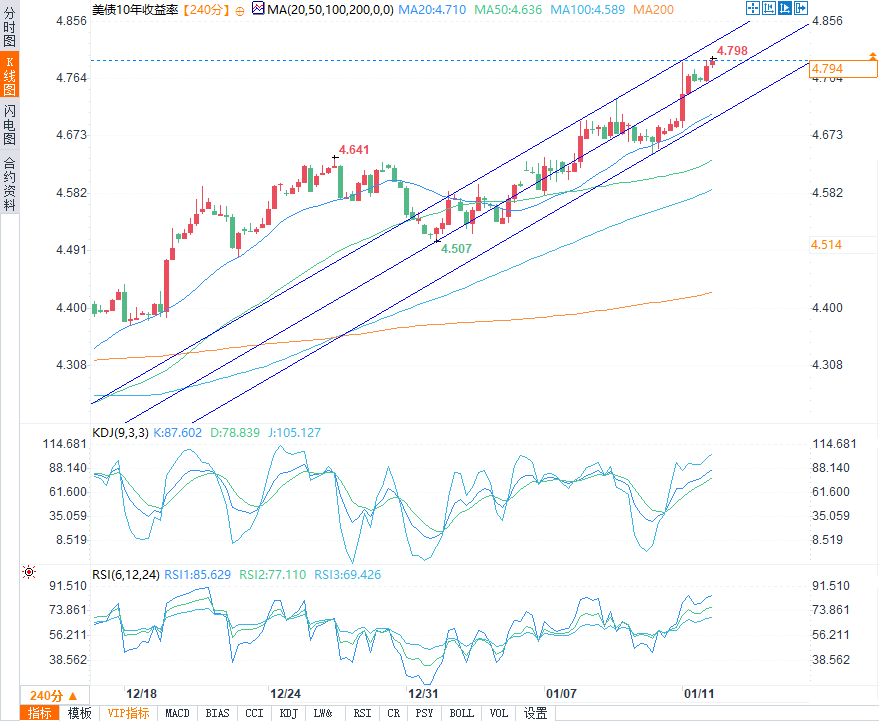The image size is (879, 721).
Task: Open the 模板 tab
Action: (79, 713)
